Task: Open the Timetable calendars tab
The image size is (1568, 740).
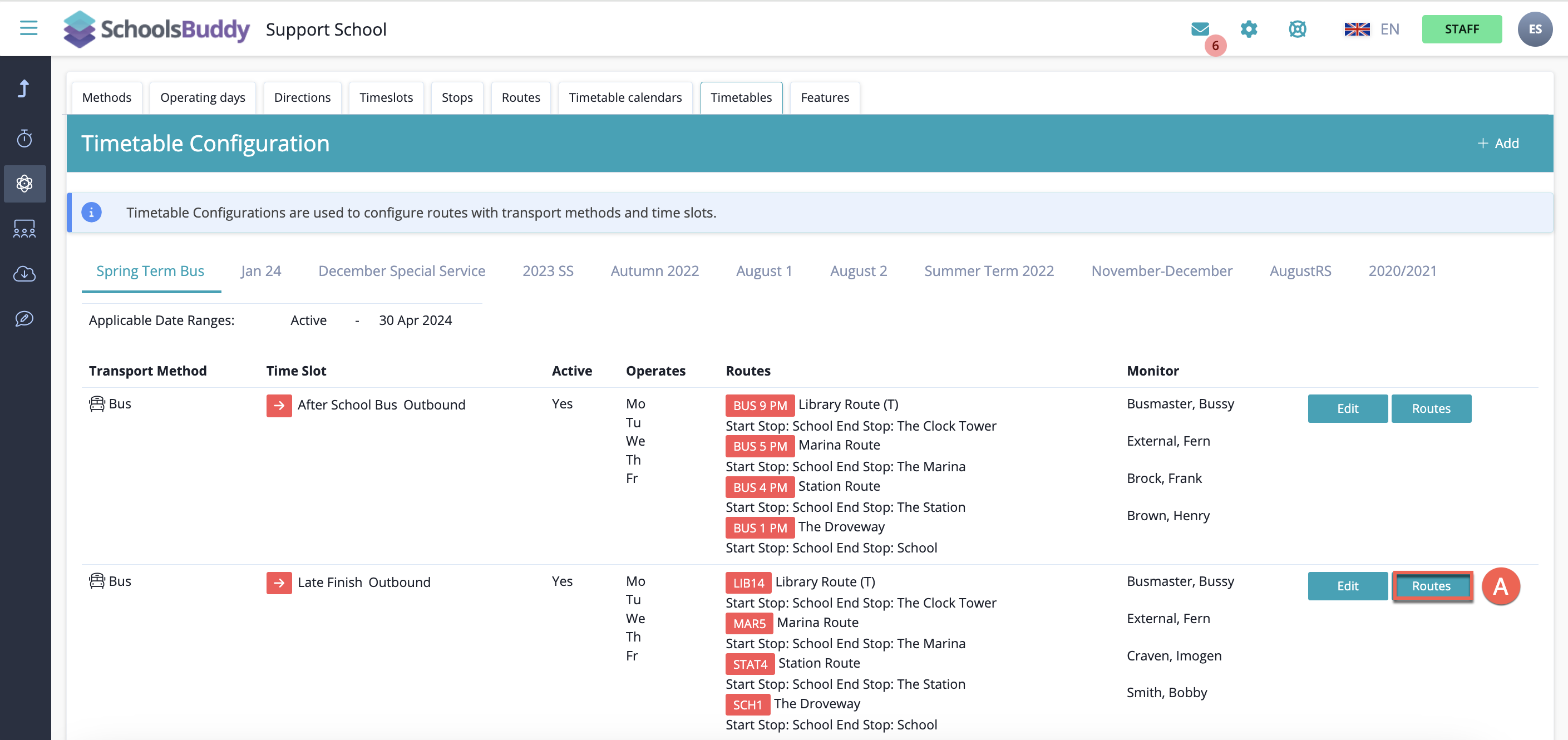Action: [x=624, y=97]
